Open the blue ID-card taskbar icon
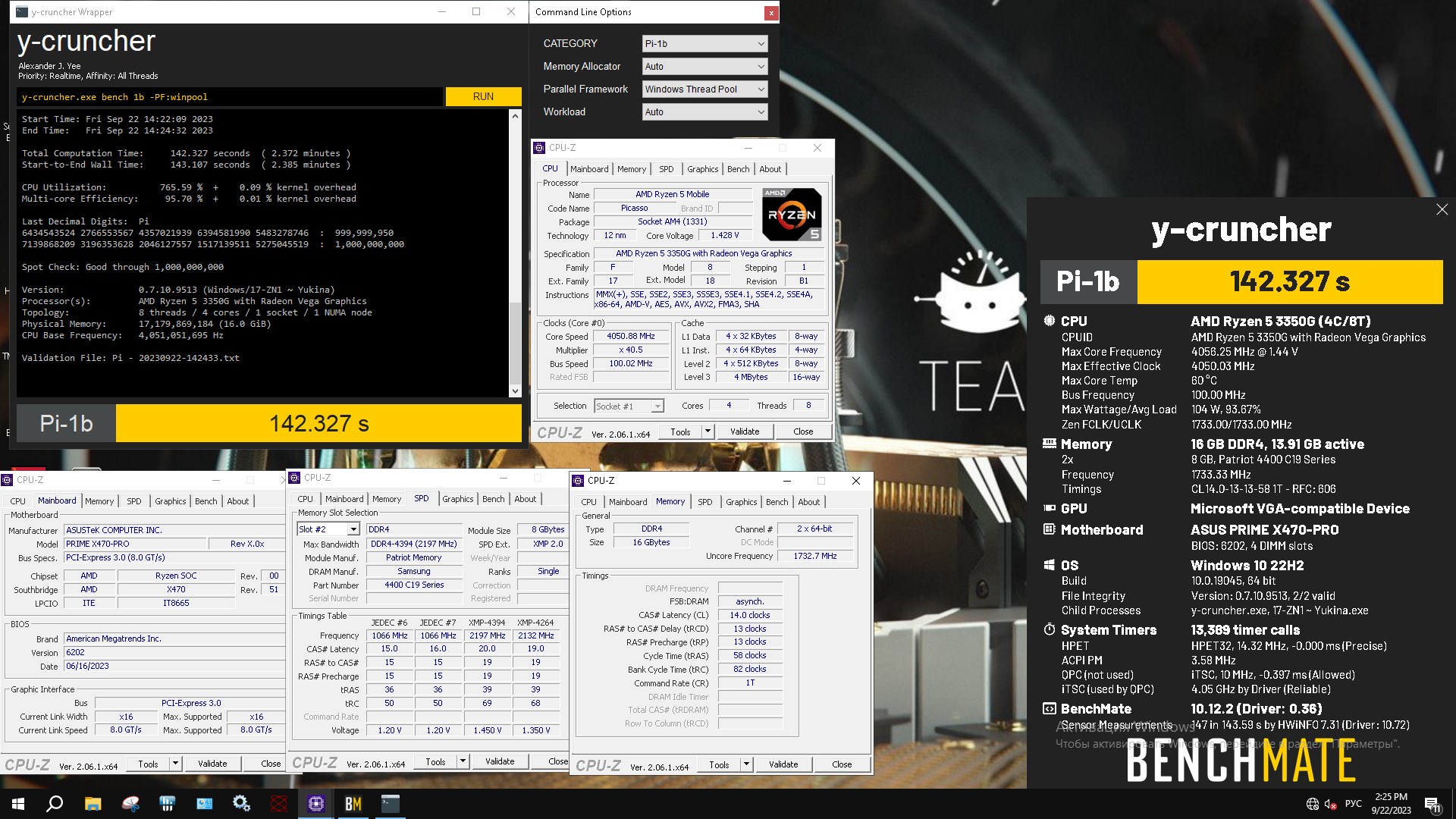This screenshot has height=819, width=1456. (205, 804)
